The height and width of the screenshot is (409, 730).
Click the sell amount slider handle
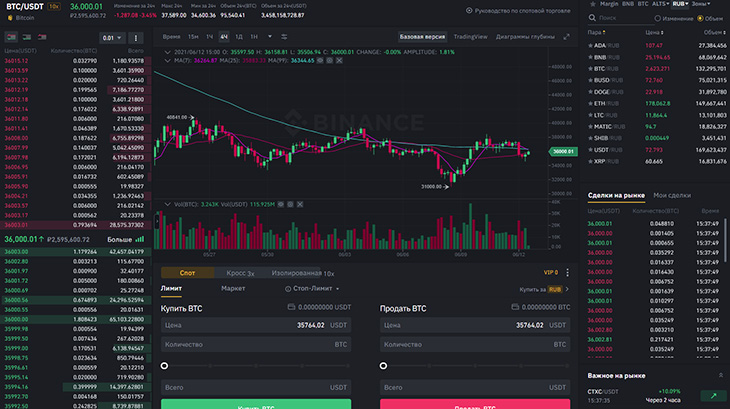coord(383,366)
